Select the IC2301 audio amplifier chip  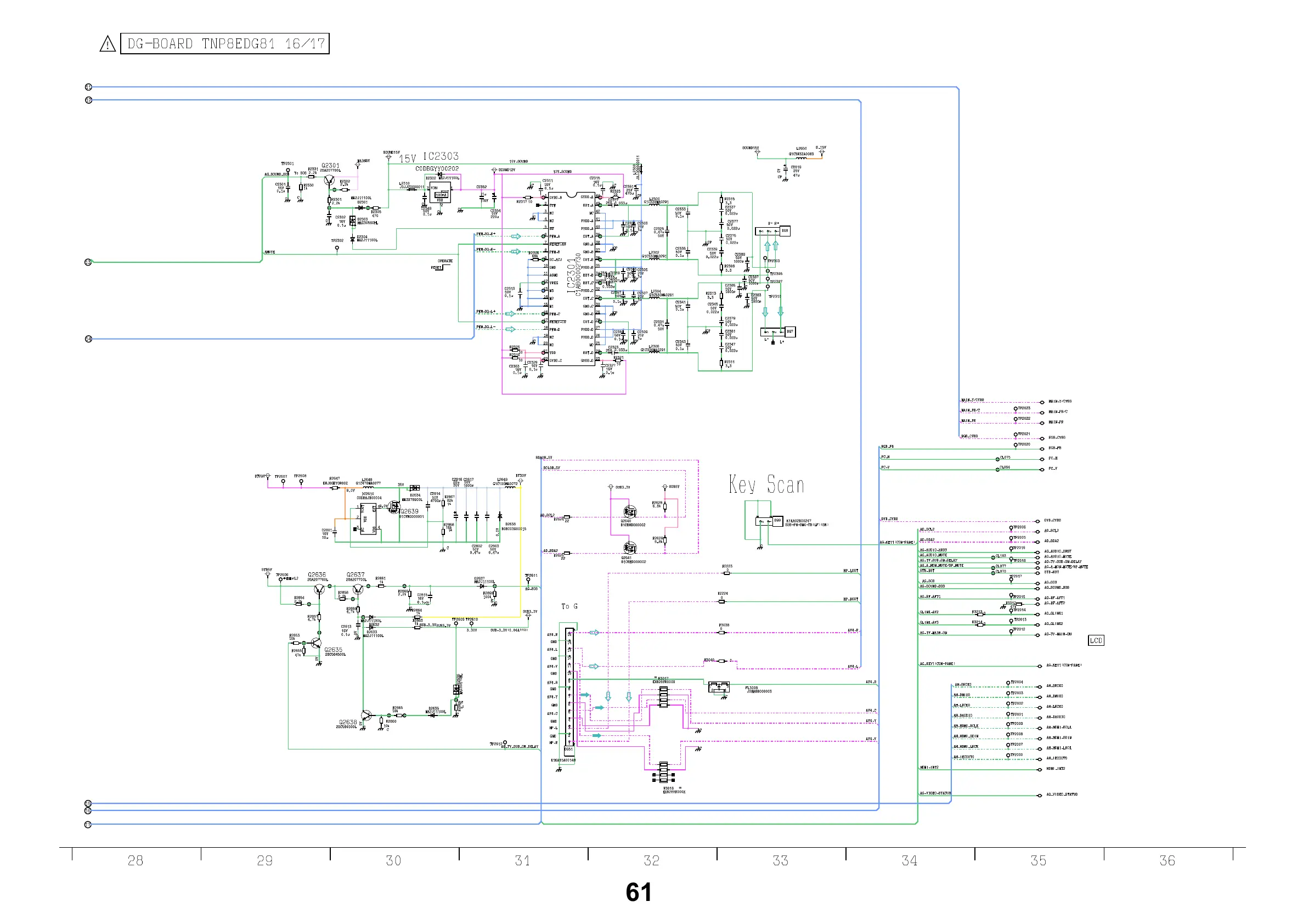click(x=572, y=278)
